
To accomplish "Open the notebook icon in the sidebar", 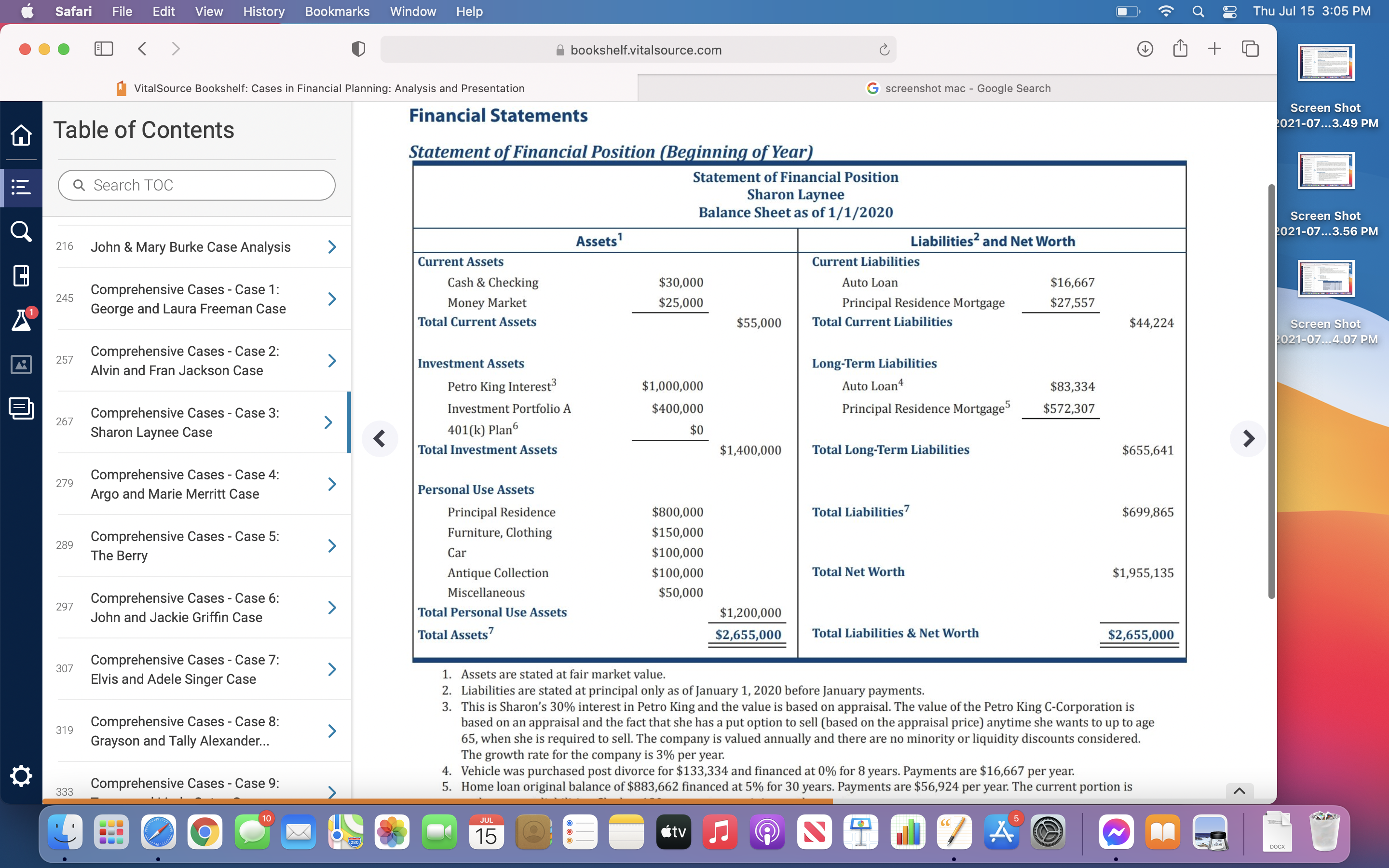I will pos(21,276).
